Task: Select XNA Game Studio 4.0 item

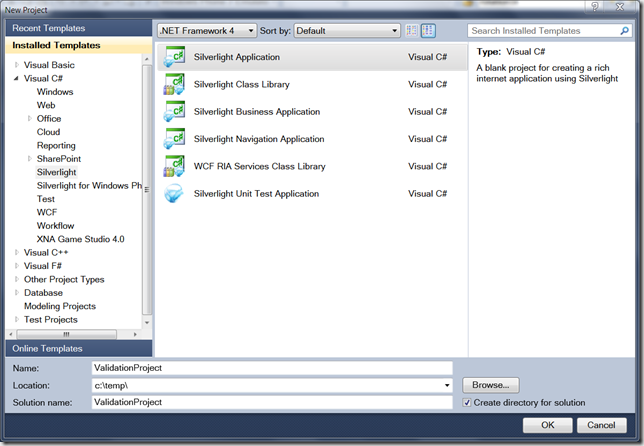Action: [80, 239]
